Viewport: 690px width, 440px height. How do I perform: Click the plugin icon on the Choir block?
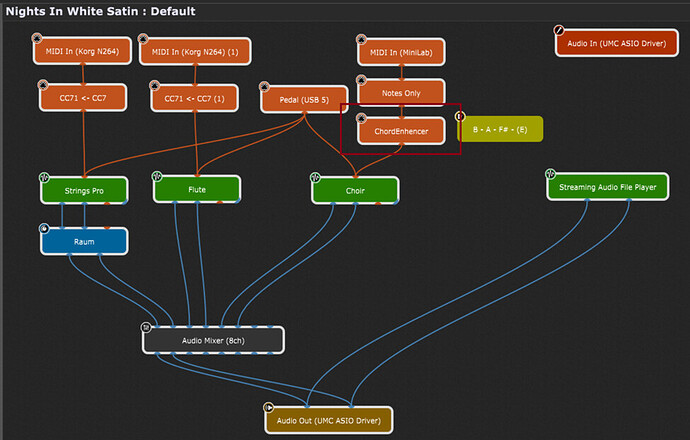coord(316,179)
